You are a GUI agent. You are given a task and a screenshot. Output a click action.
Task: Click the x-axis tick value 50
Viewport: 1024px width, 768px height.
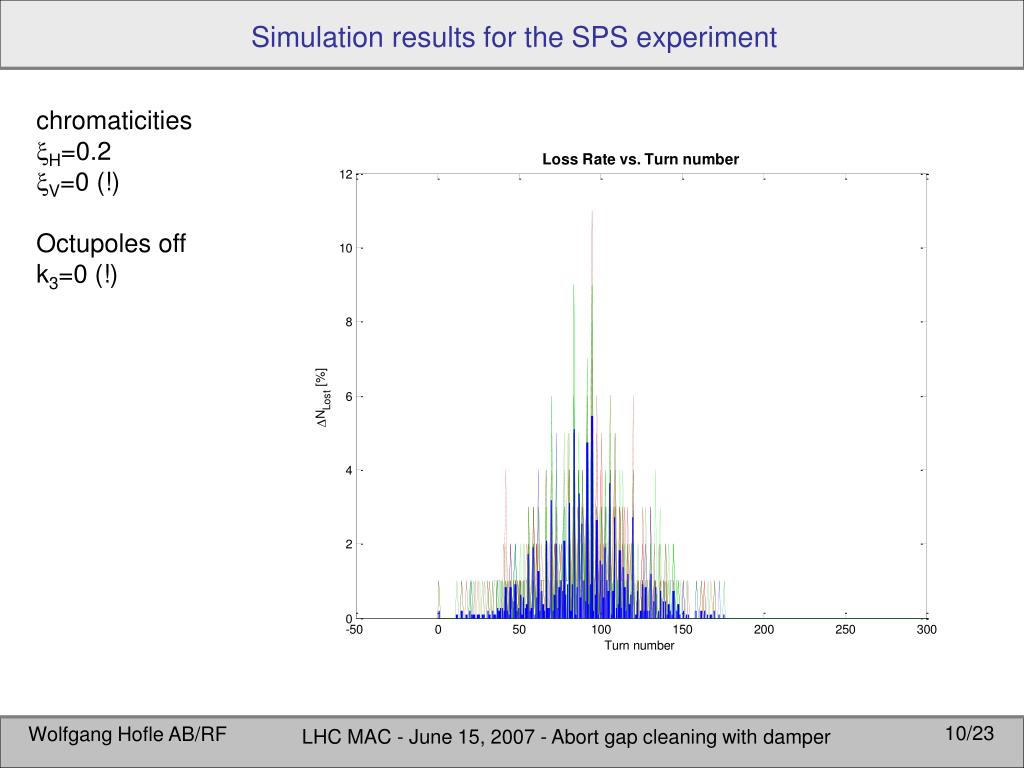[519, 630]
